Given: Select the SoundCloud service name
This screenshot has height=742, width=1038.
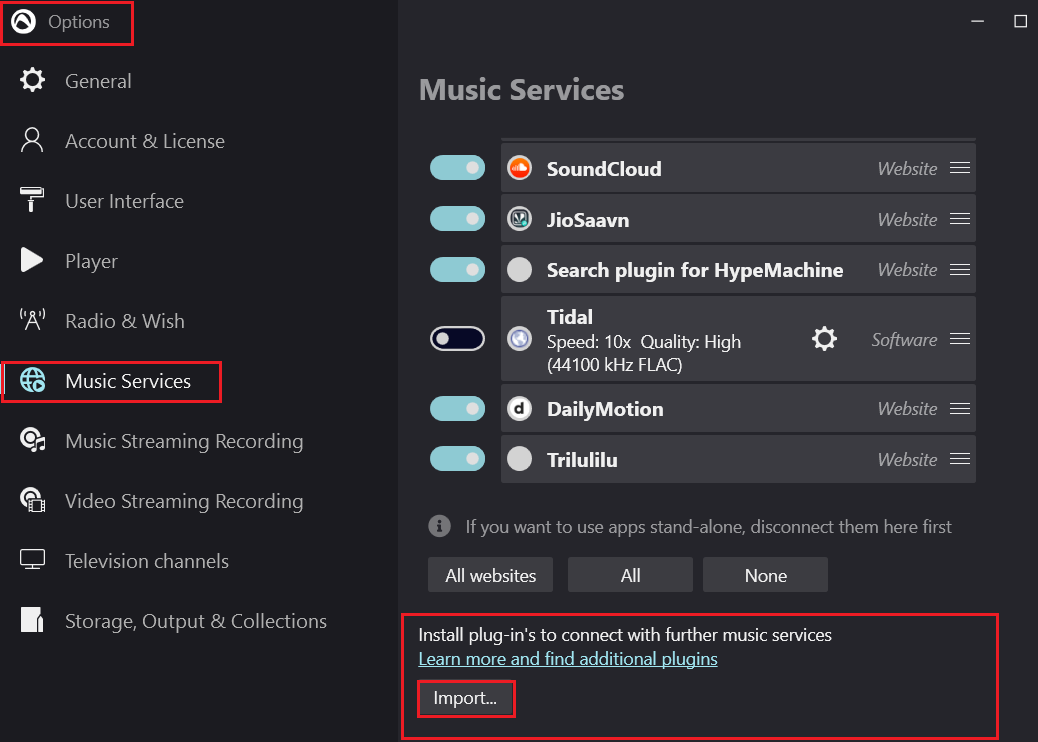Looking at the screenshot, I should point(604,169).
